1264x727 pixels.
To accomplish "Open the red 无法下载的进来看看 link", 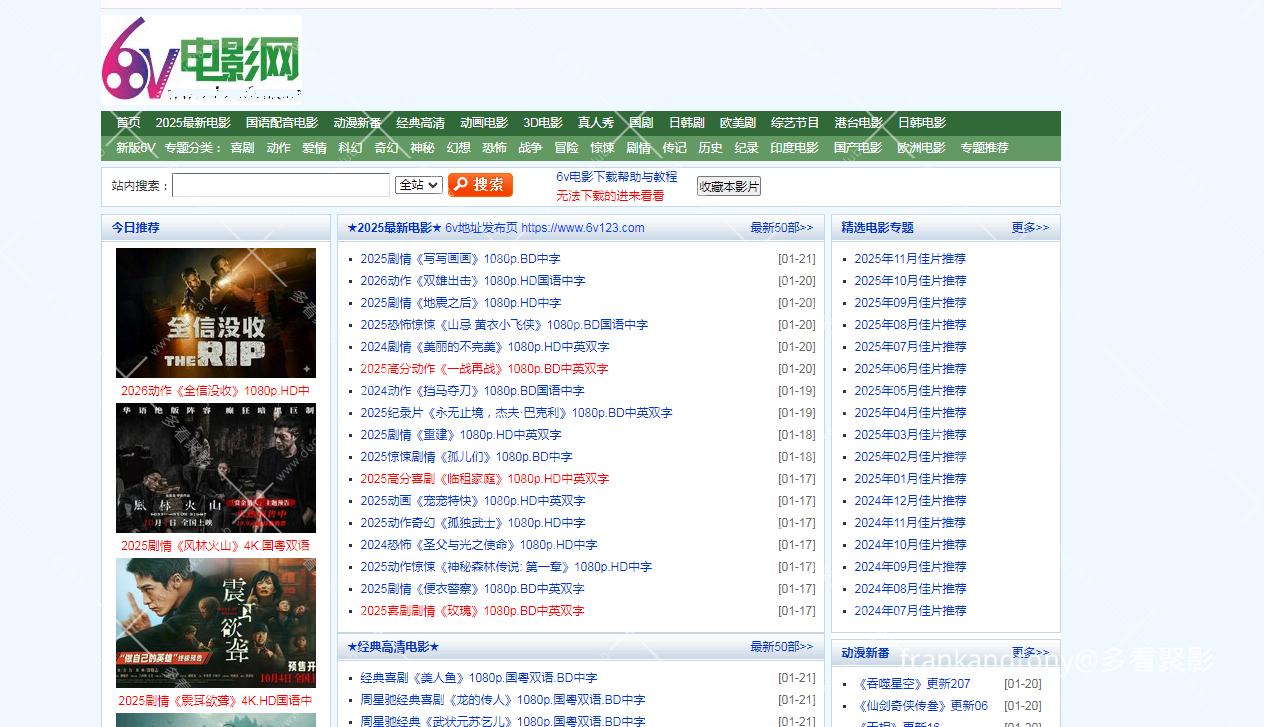I will [x=610, y=196].
